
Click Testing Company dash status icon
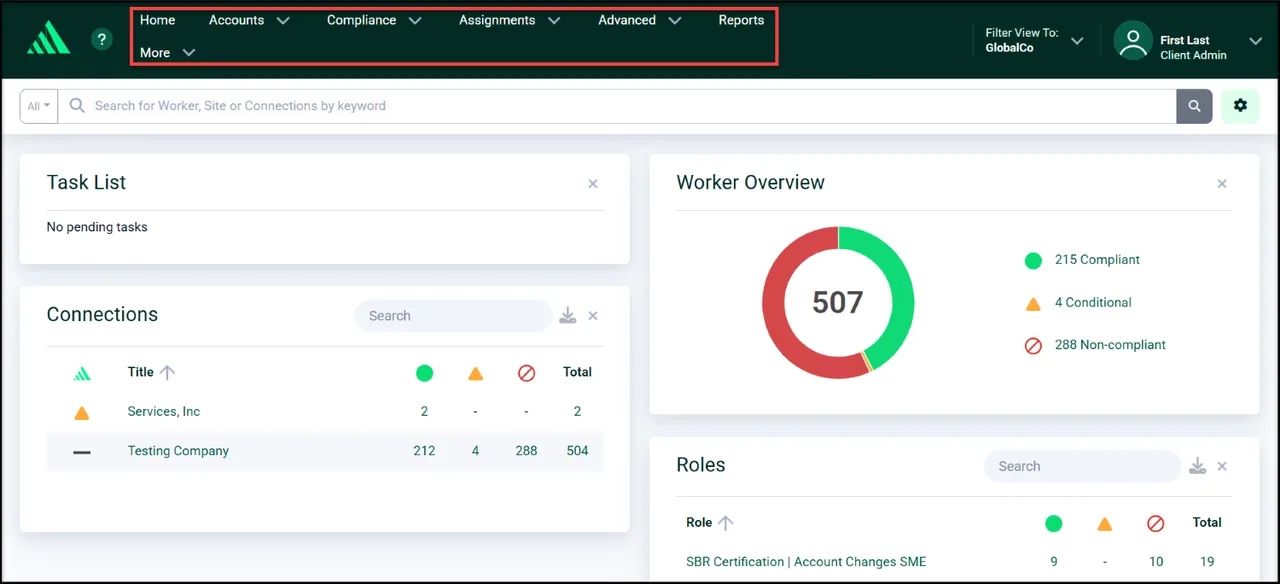(82, 452)
